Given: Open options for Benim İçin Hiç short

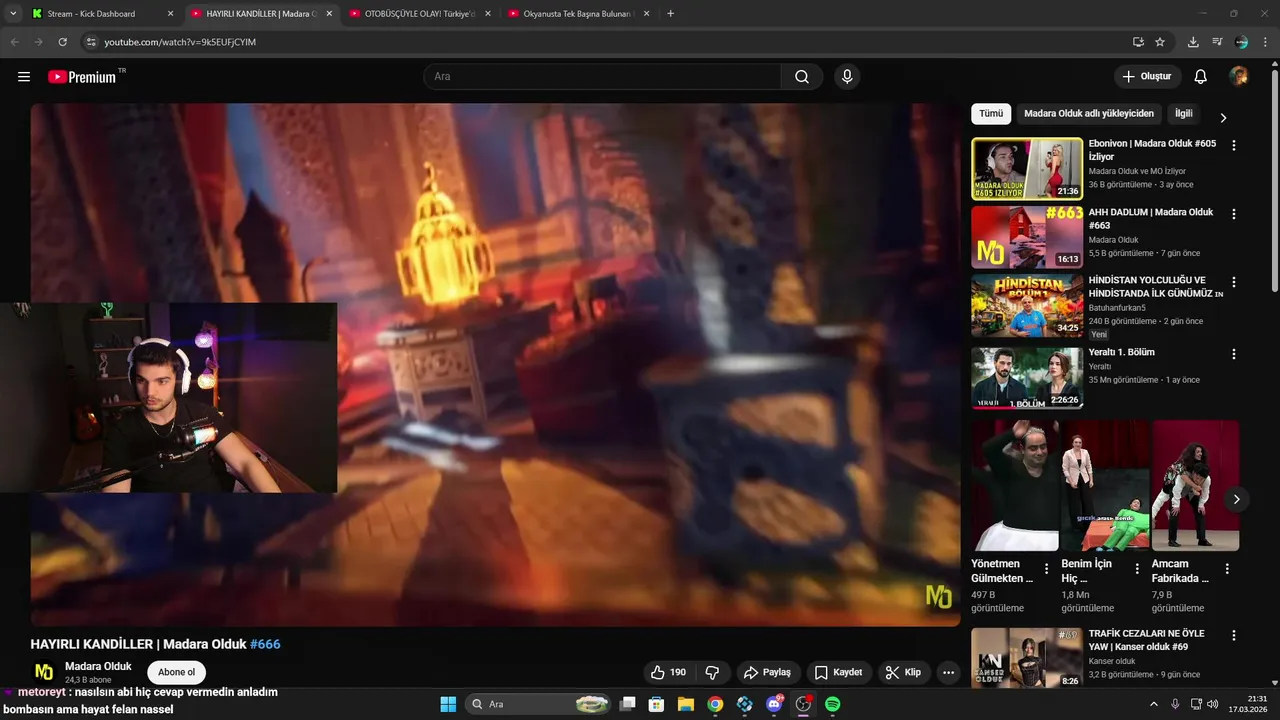Looking at the screenshot, I should (x=1136, y=568).
